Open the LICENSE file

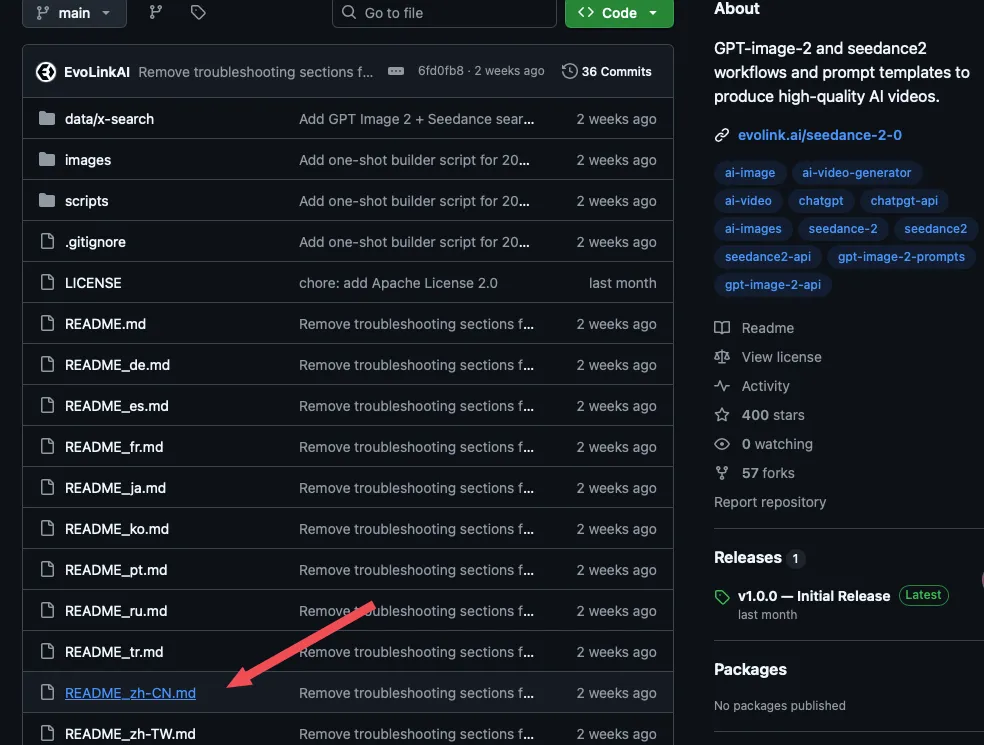click(93, 283)
